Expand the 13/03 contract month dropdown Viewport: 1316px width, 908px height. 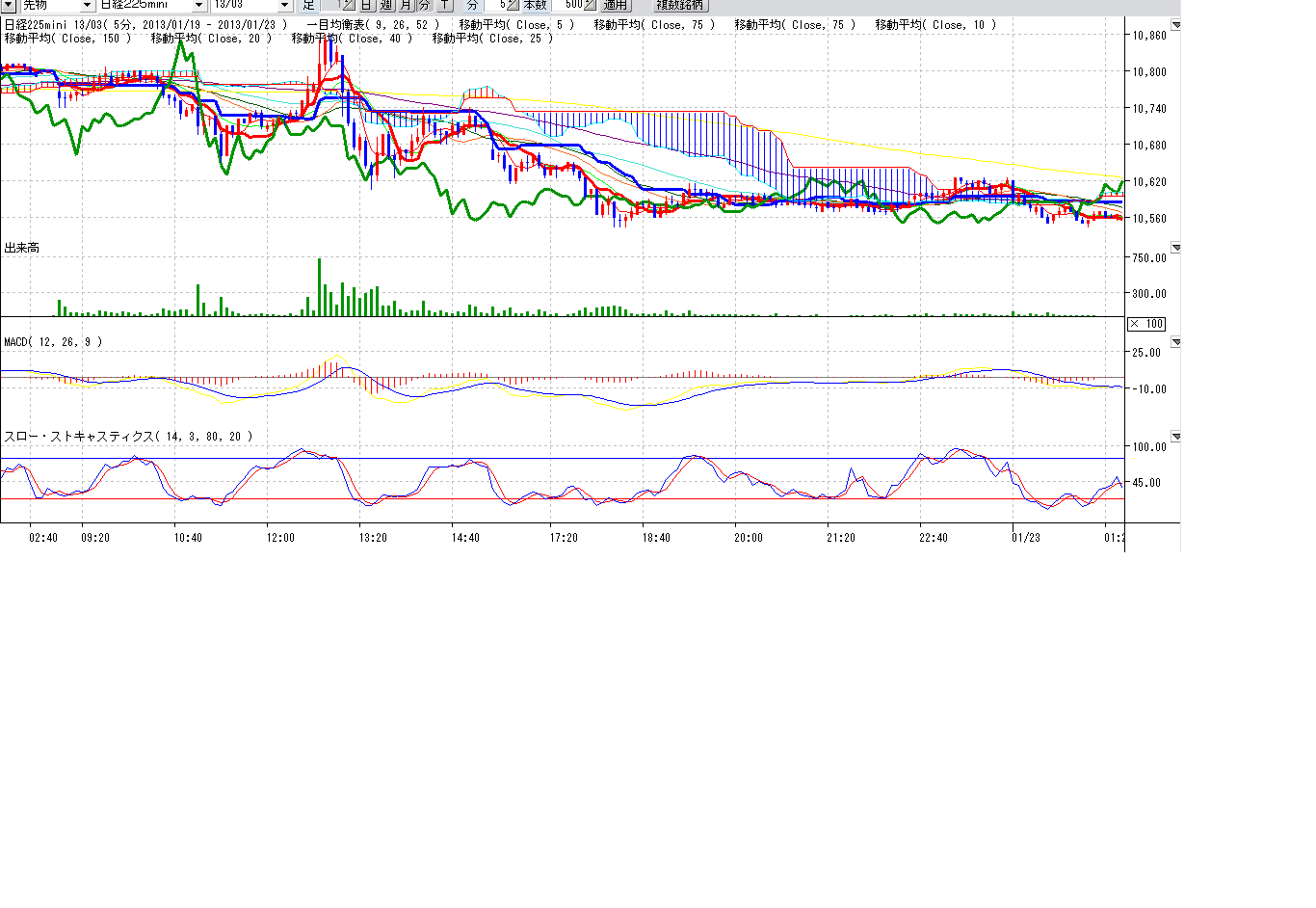[x=283, y=5]
